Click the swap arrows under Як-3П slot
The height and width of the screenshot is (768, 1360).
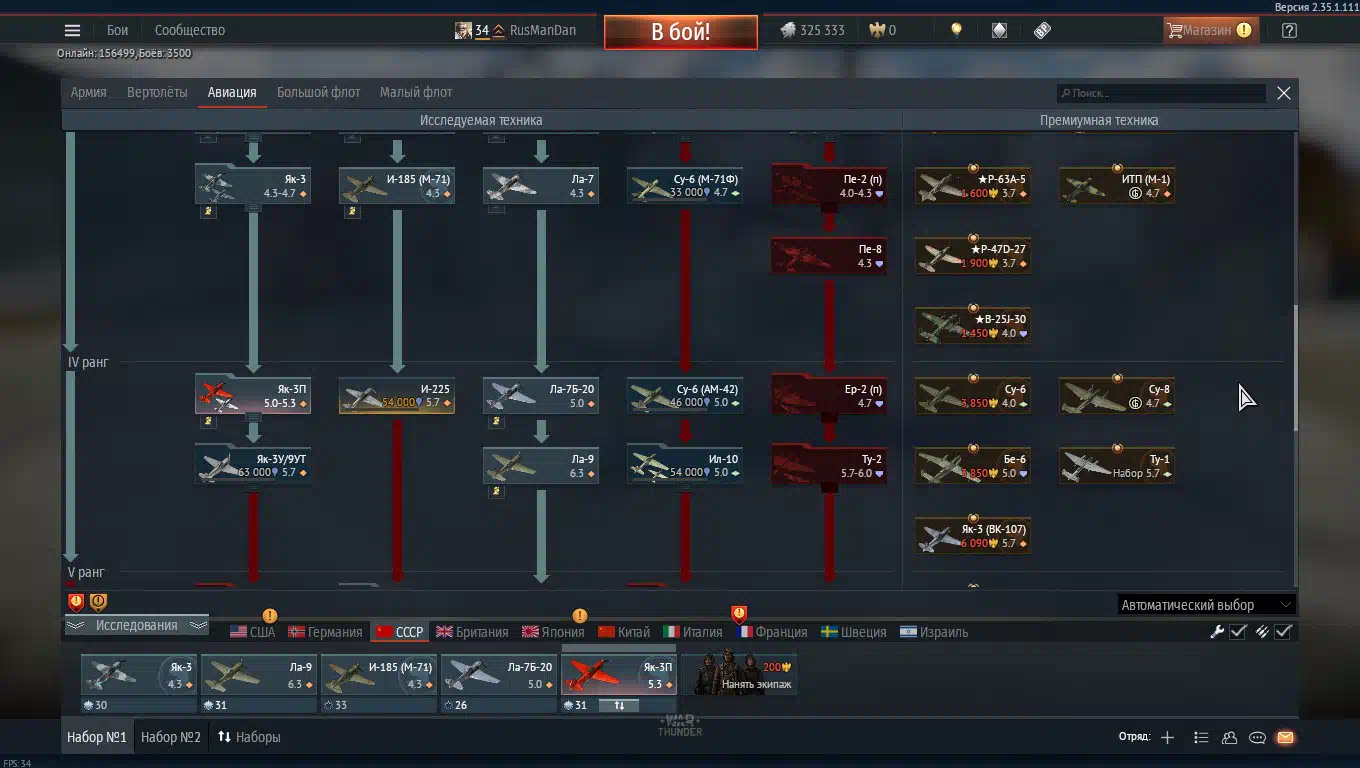click(x=619, y=705)
